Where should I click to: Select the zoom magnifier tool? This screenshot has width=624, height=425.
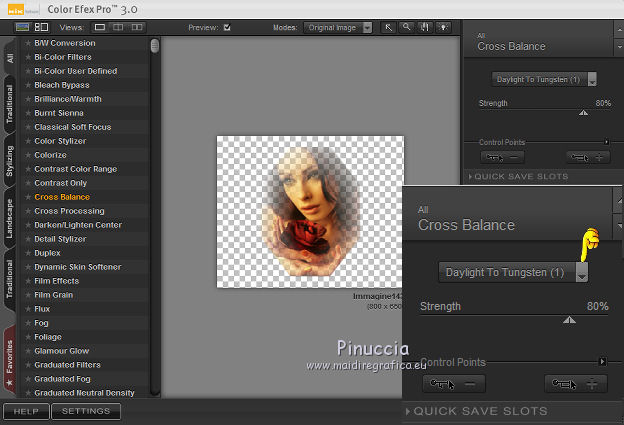click(x=406, y=28)
